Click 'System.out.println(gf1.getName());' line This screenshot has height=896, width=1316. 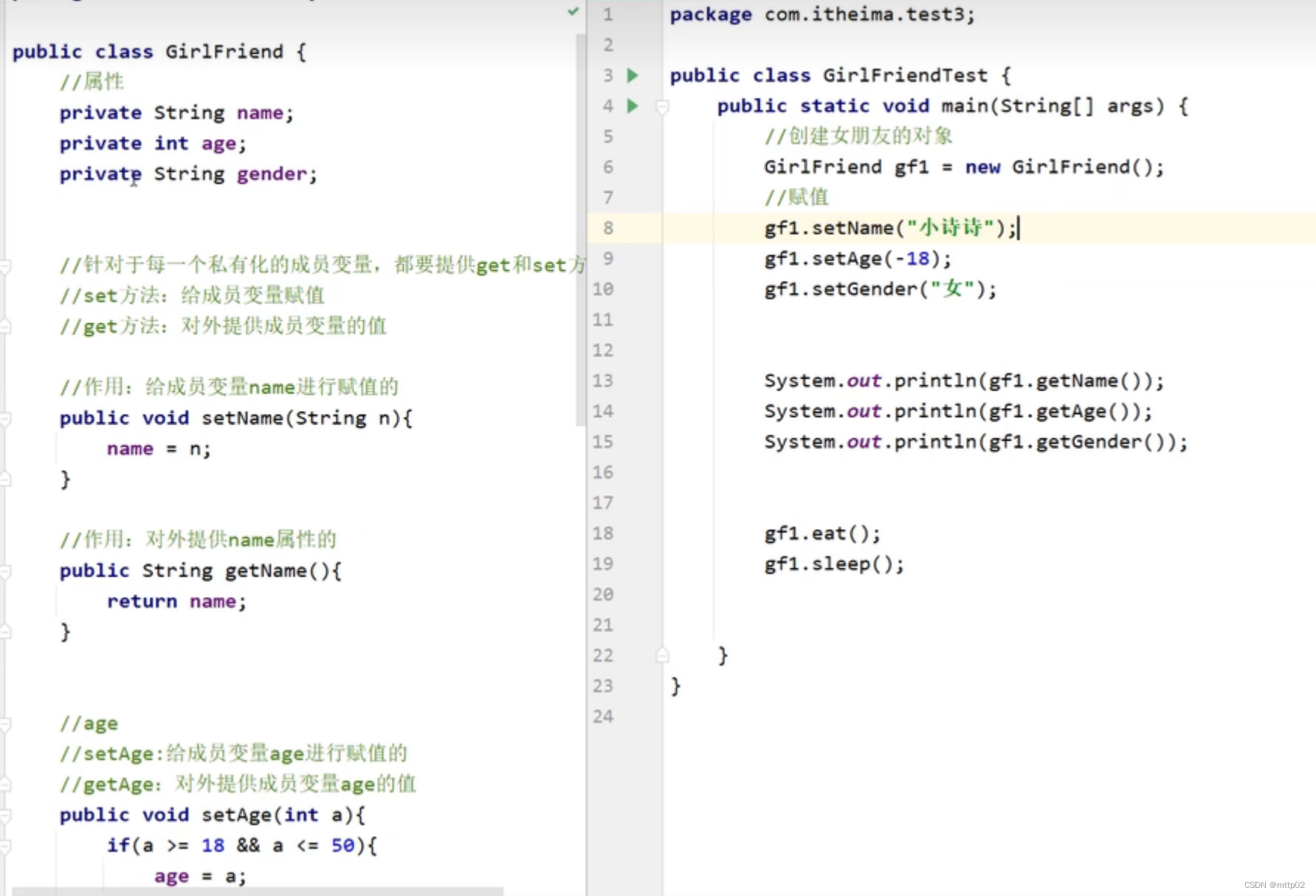(964, 381)
